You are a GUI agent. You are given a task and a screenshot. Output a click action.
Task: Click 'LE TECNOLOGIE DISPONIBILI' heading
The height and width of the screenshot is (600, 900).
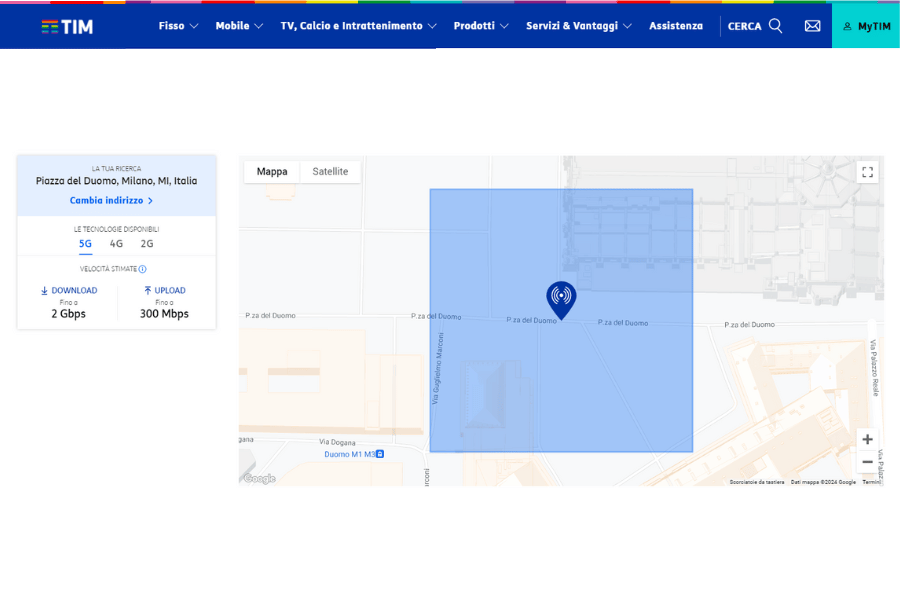pos(117,229)
